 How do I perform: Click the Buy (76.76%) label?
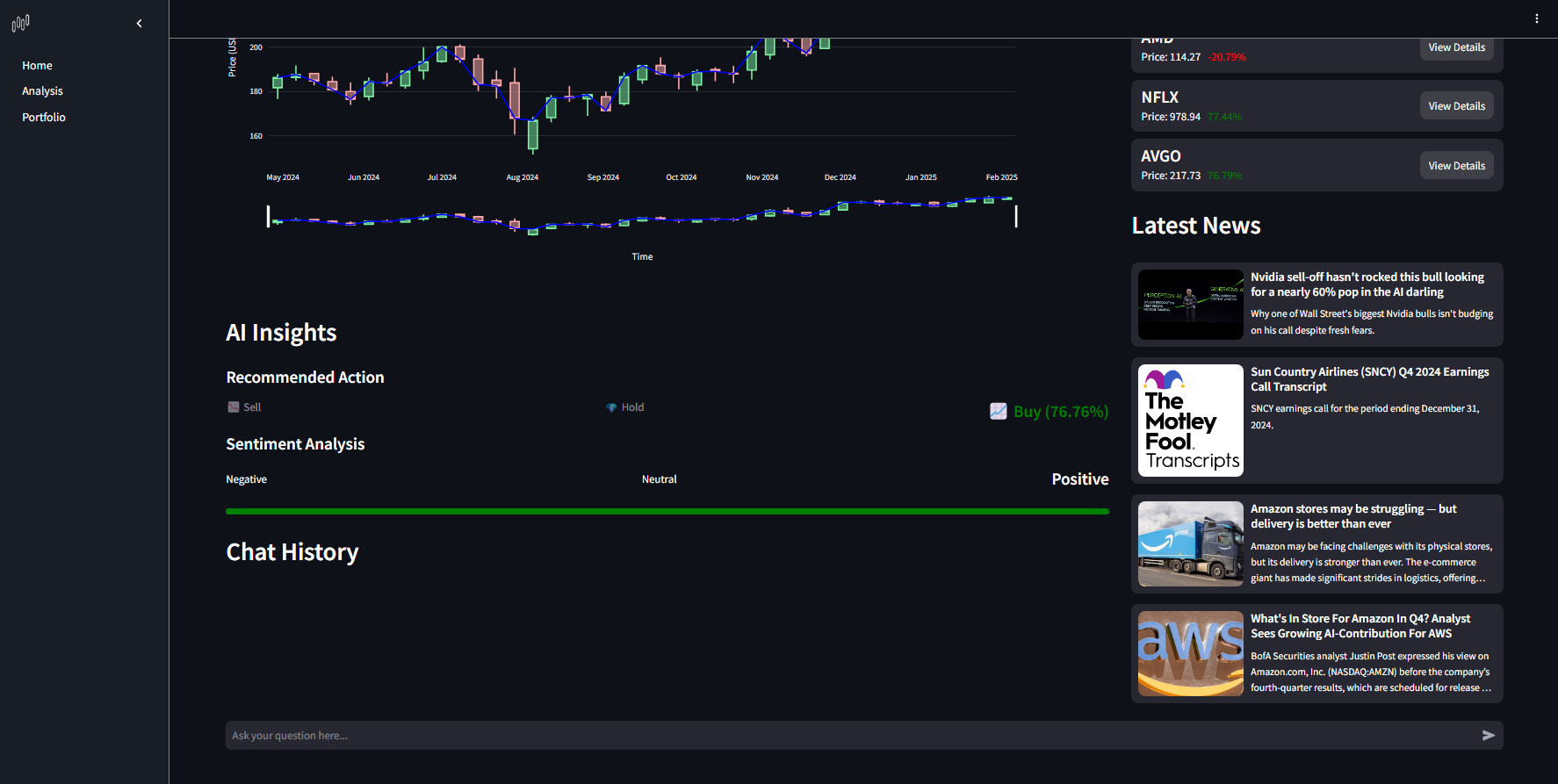point(1061,412)
